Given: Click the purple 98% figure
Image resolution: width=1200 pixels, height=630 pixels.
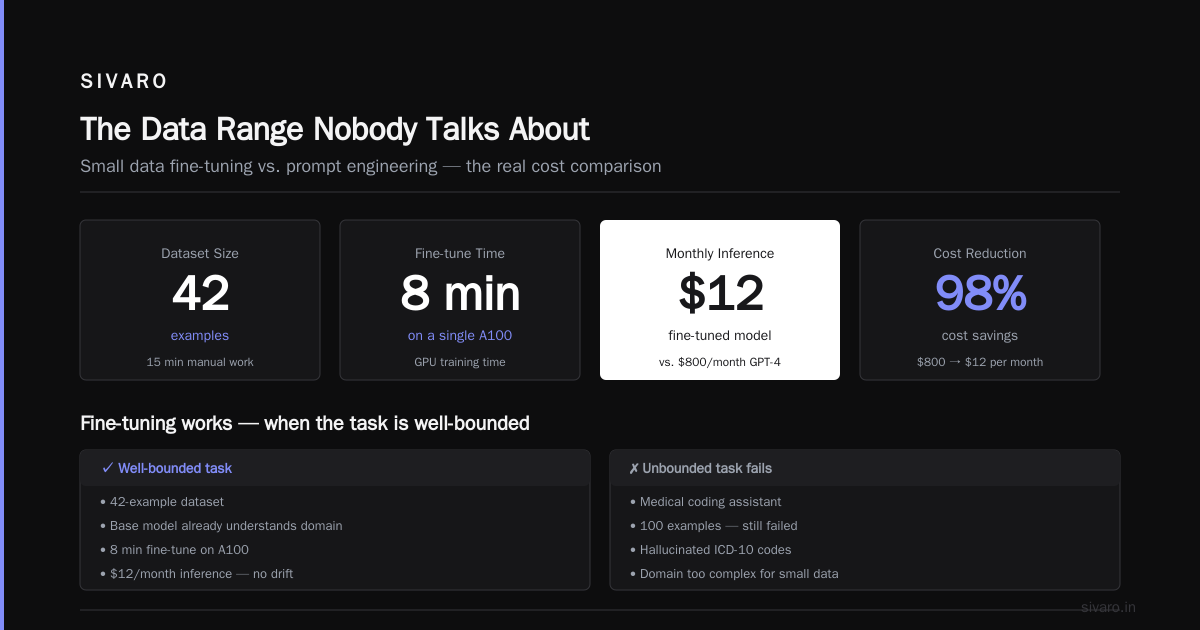Looking at the screenshot, I should (980, 293).
